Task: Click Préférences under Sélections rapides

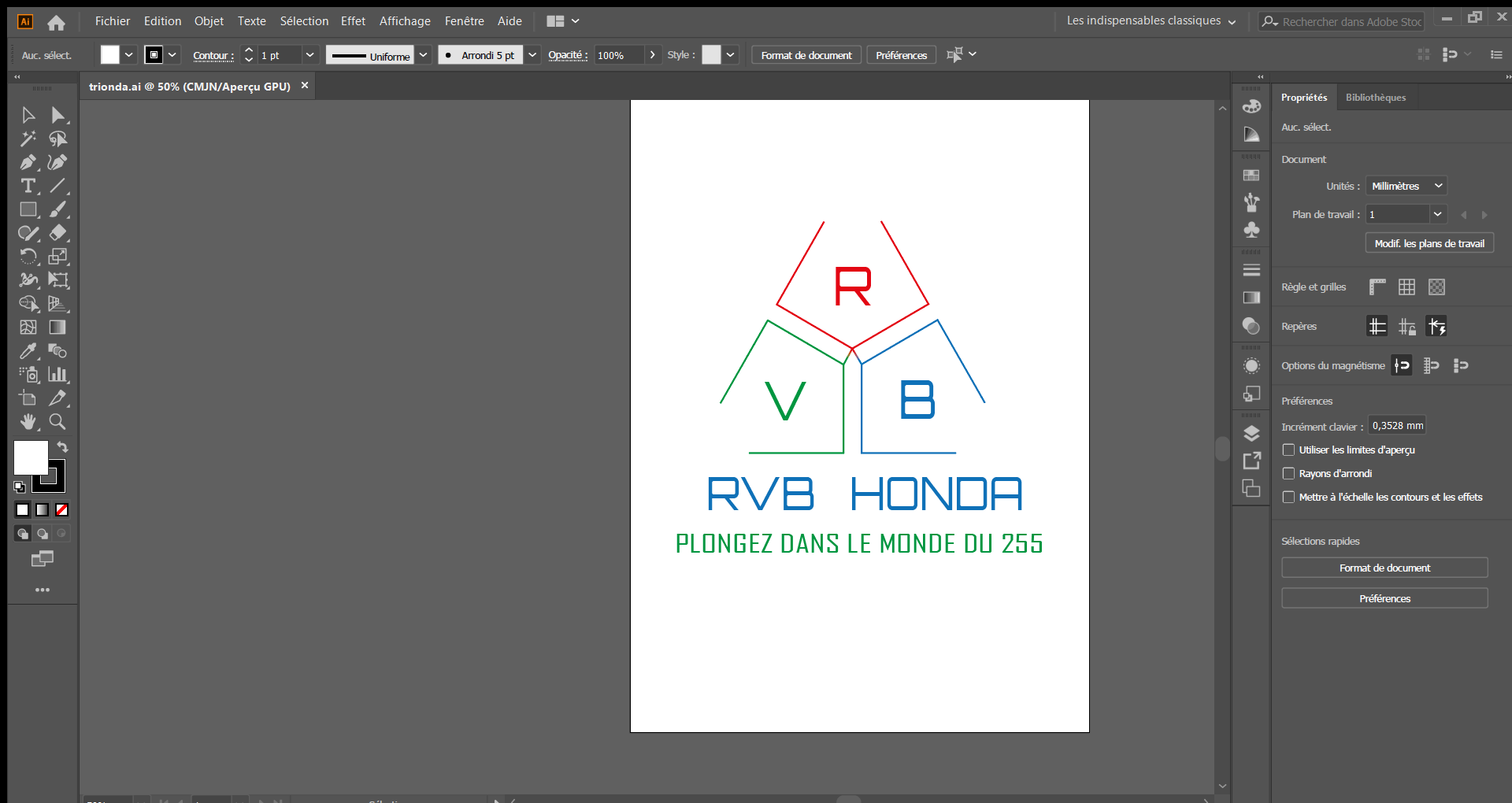Action: coord(1384,598)
